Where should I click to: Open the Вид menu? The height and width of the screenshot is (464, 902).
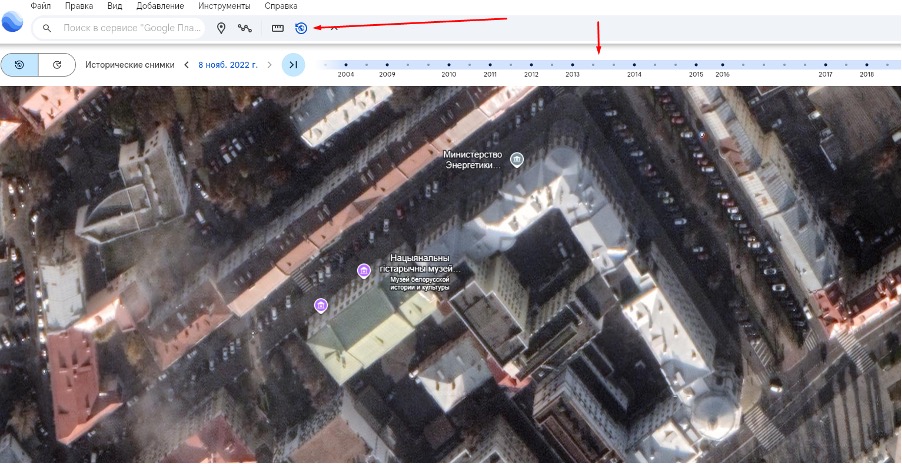tap(114, 6)
